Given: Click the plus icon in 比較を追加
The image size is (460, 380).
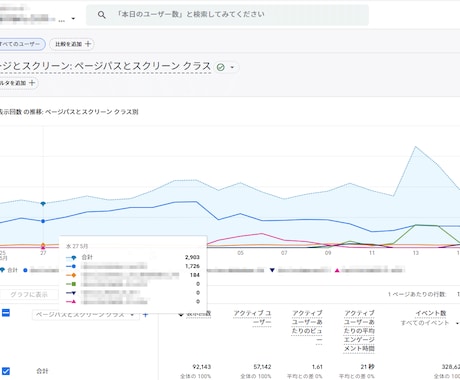Looking at the screenshot, I should click(88, 44).
